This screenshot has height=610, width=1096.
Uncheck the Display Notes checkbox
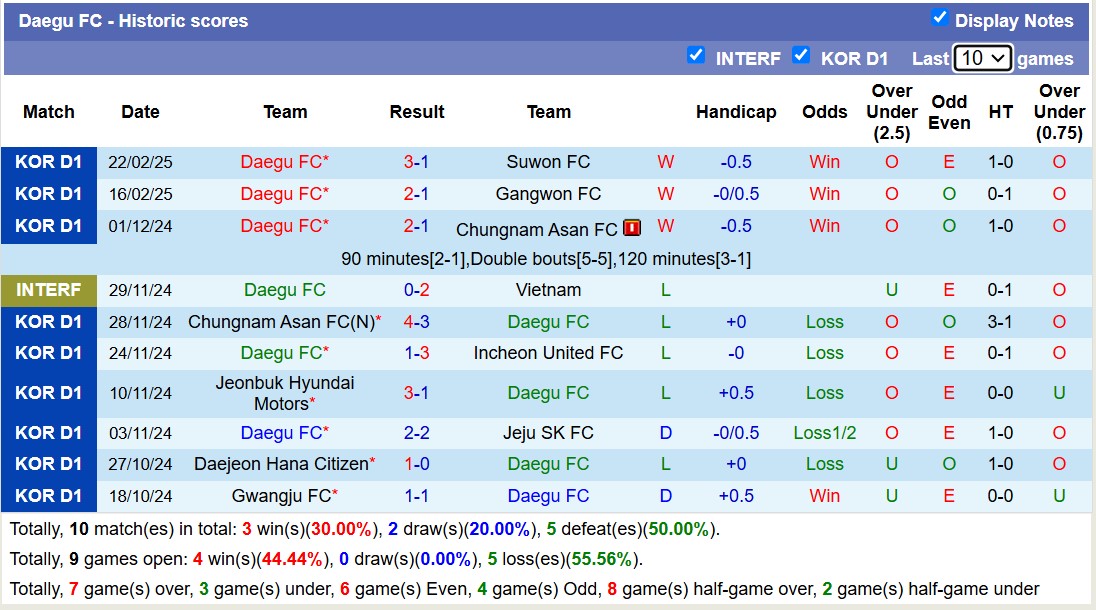point(937,16)
